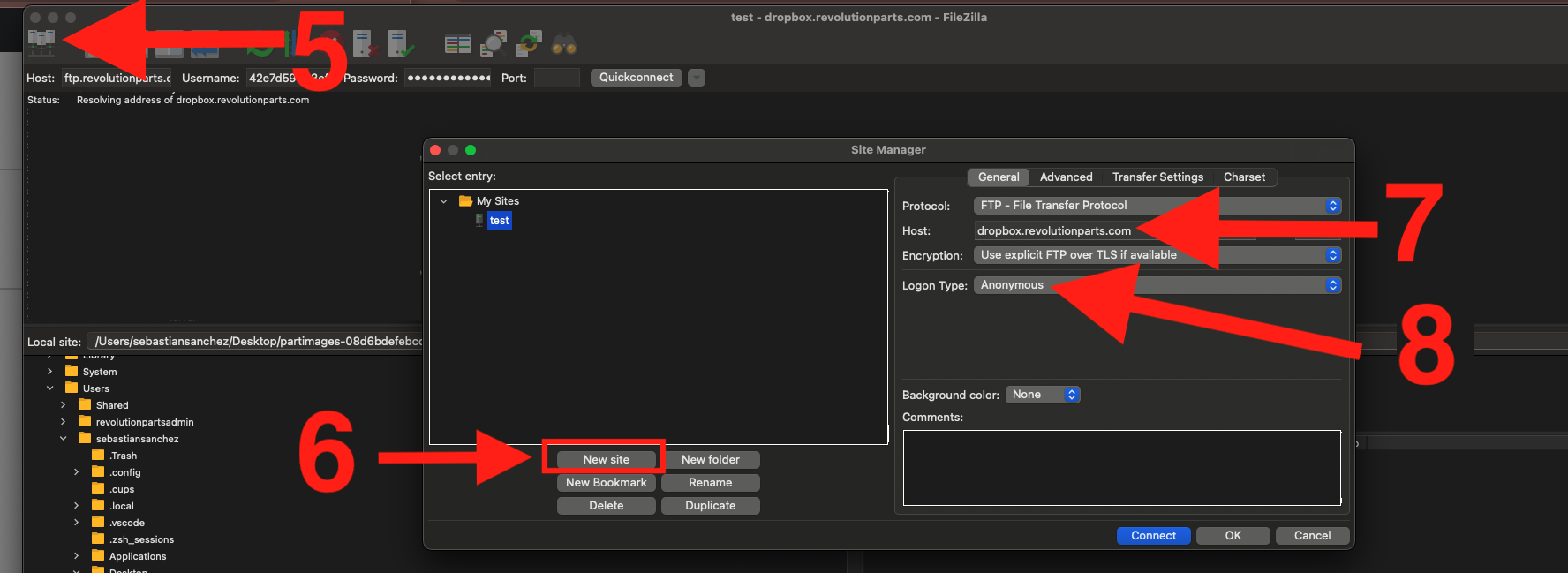Click the System folder icon

[x=72, y=371]
